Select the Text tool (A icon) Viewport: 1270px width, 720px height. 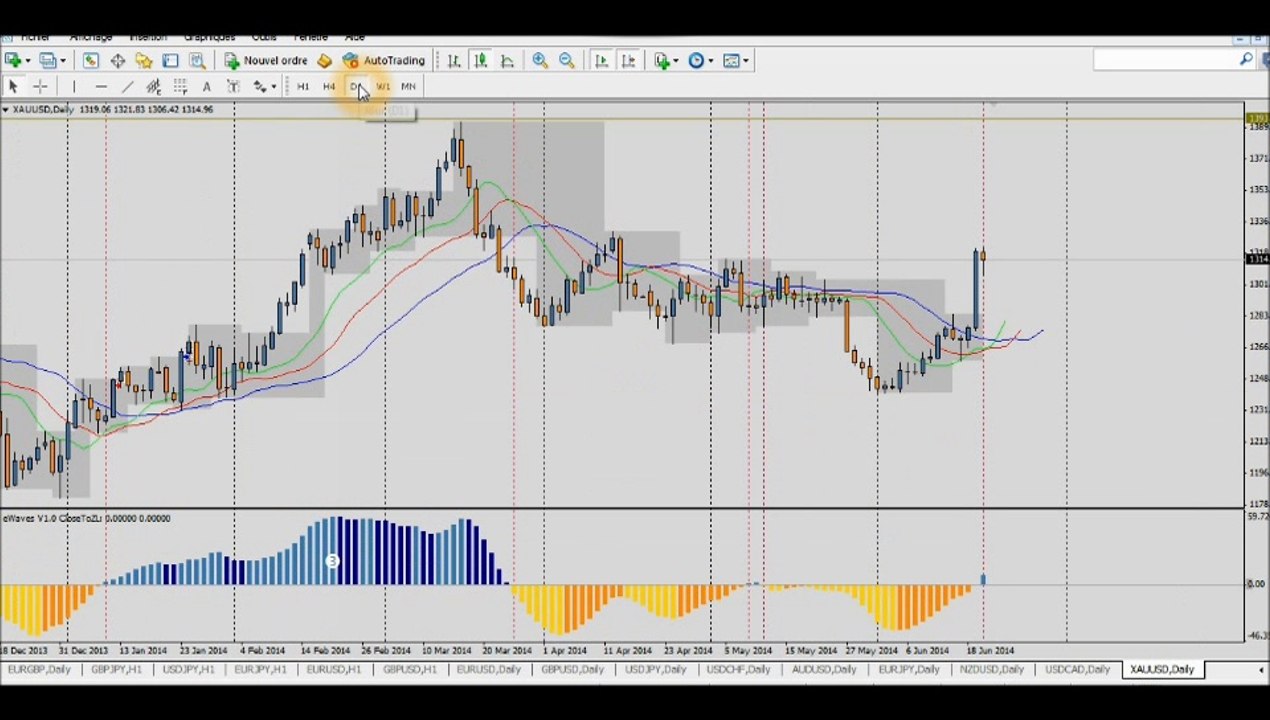[206, 87]
